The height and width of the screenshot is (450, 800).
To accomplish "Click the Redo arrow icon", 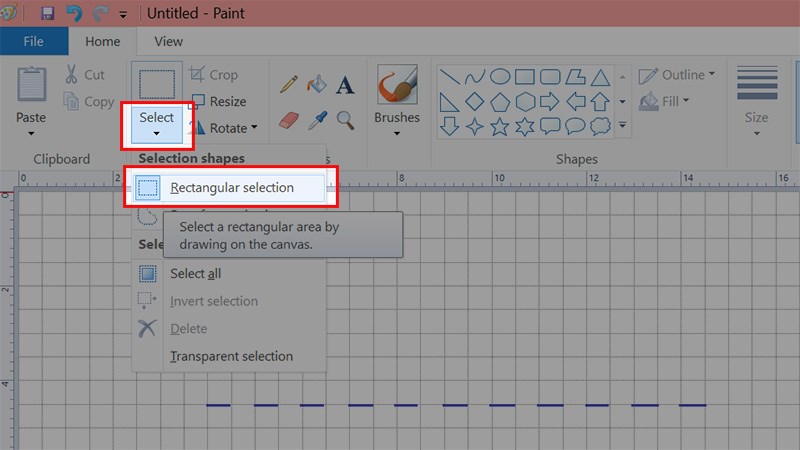I will 101,13.
